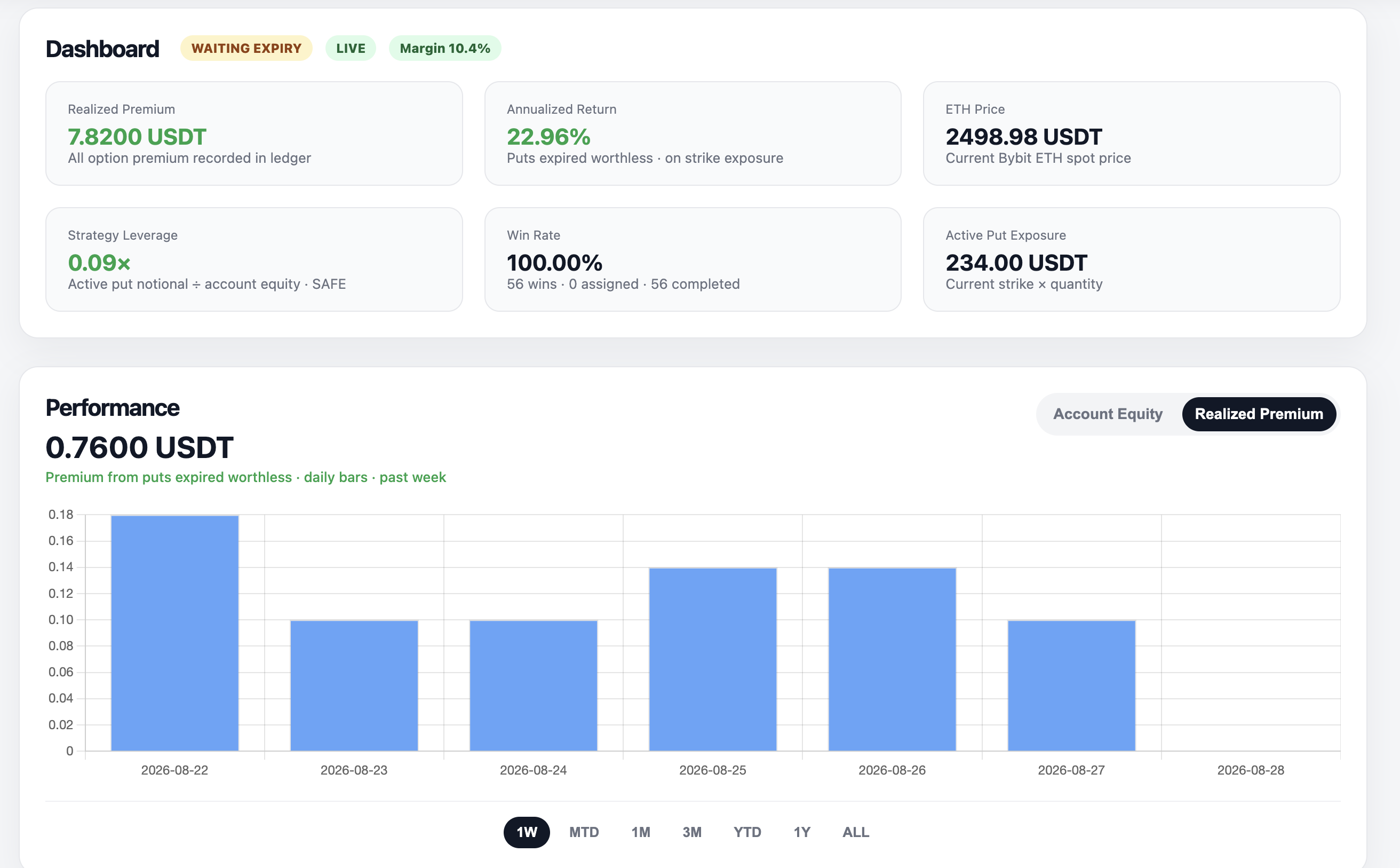The width and height of the screenshot is (1400, 868).
Task: Open the Realized Premium stat card
Action: click(x=254, y=133)
